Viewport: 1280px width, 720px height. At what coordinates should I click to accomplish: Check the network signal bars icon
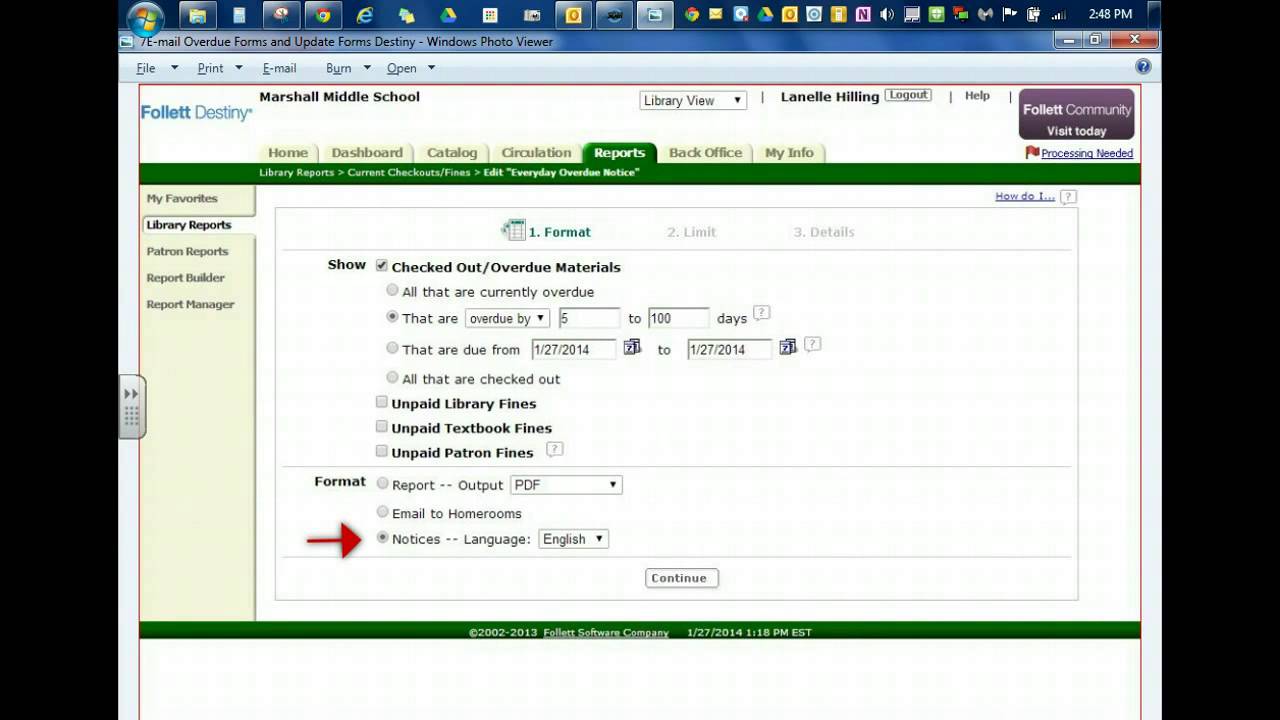[1058, 14]
